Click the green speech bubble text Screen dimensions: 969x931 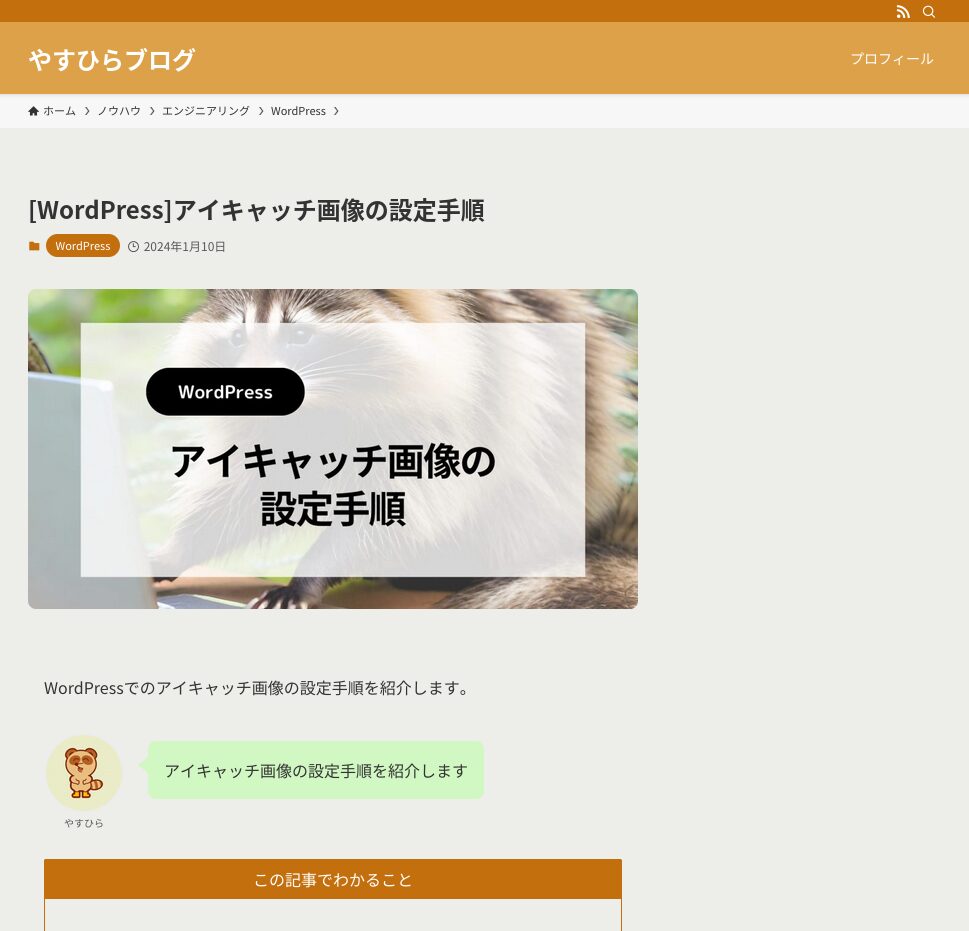point(316,770)
